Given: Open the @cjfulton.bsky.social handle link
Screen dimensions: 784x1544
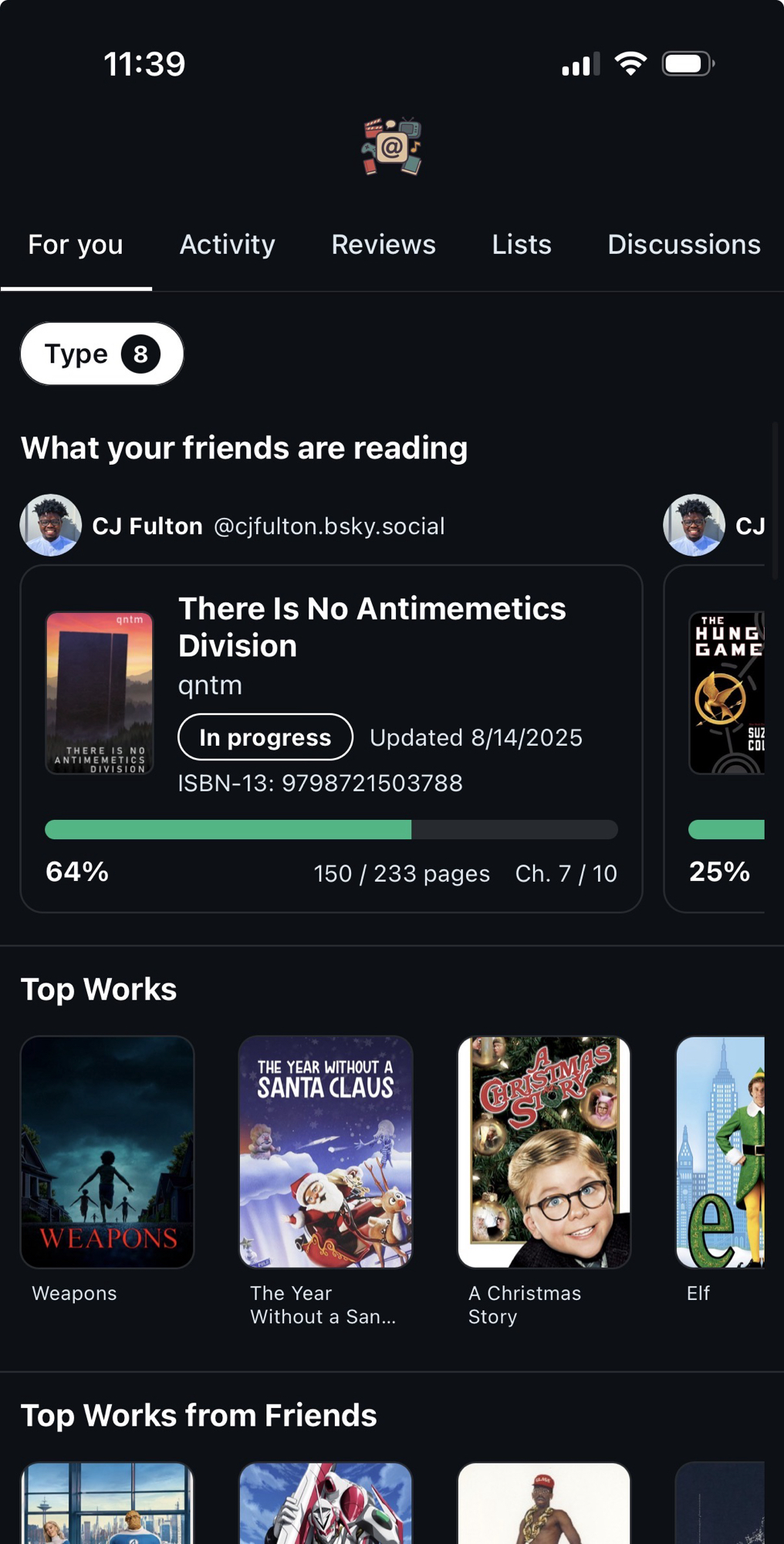Looking at the screenshot, I should (329, 527).
